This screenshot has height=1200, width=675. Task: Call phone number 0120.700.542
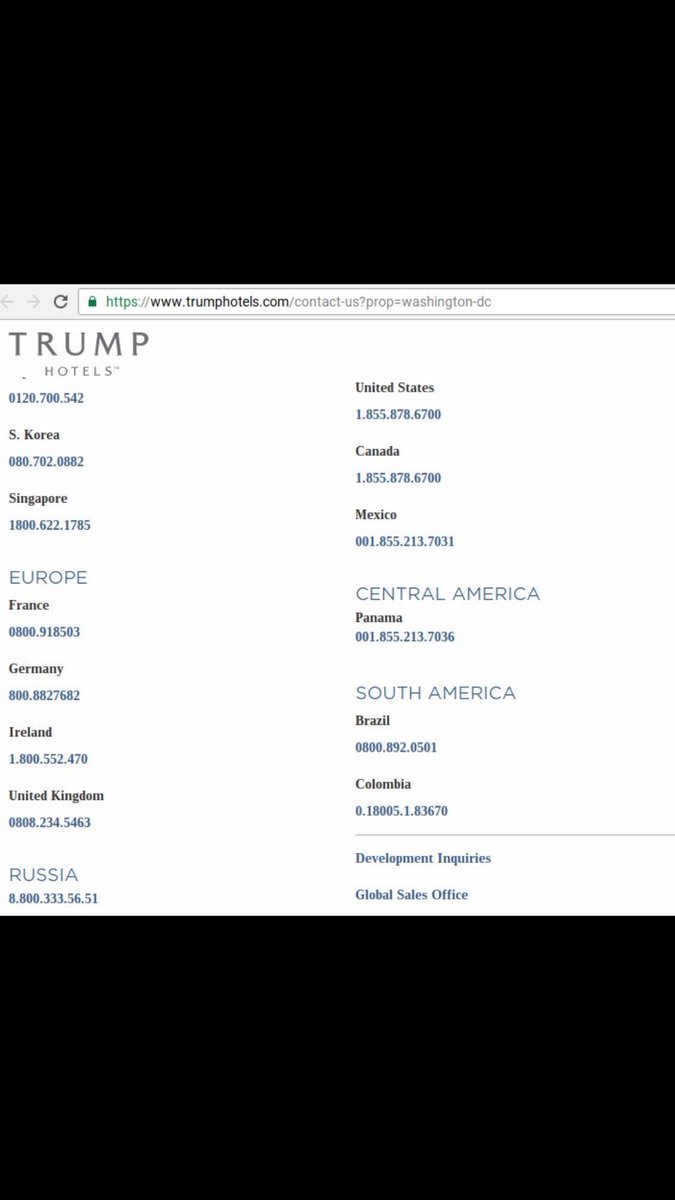coord(46,398)
